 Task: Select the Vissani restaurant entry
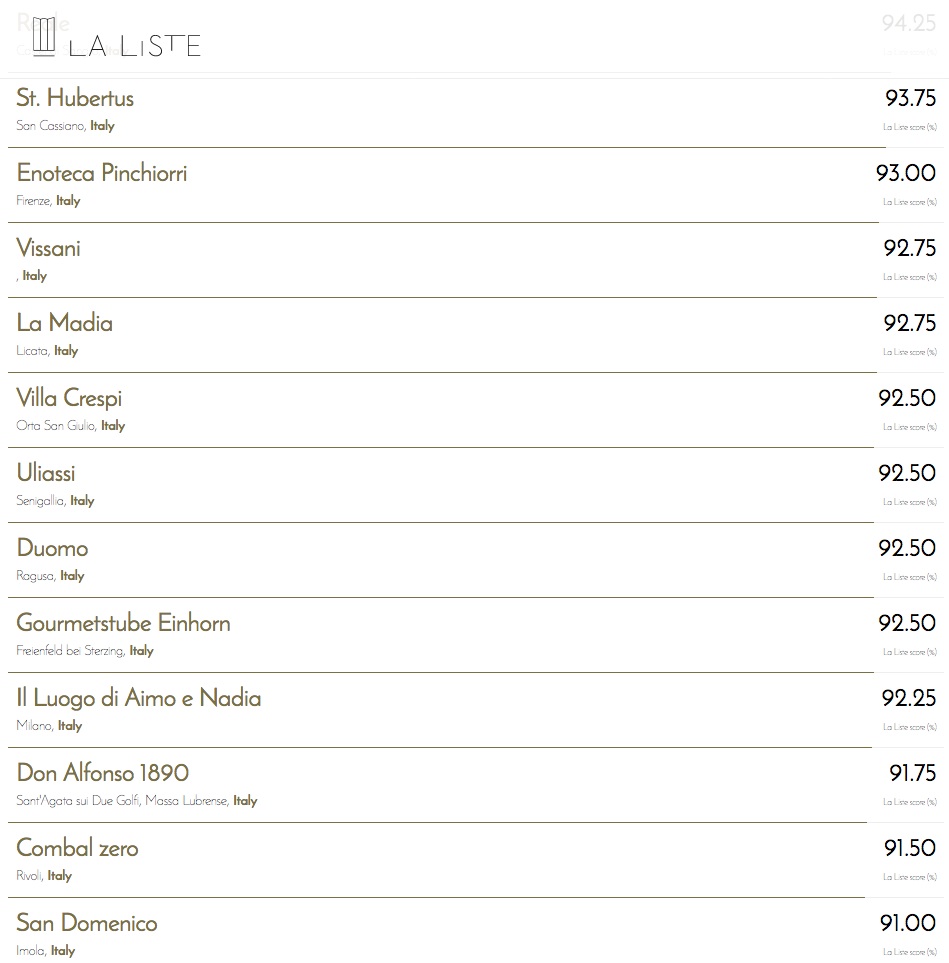point(49,248)
